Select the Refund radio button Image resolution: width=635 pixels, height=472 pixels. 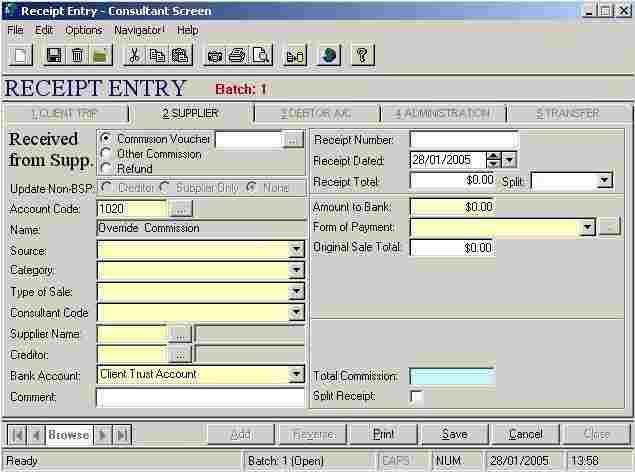(x=106, y=169)
